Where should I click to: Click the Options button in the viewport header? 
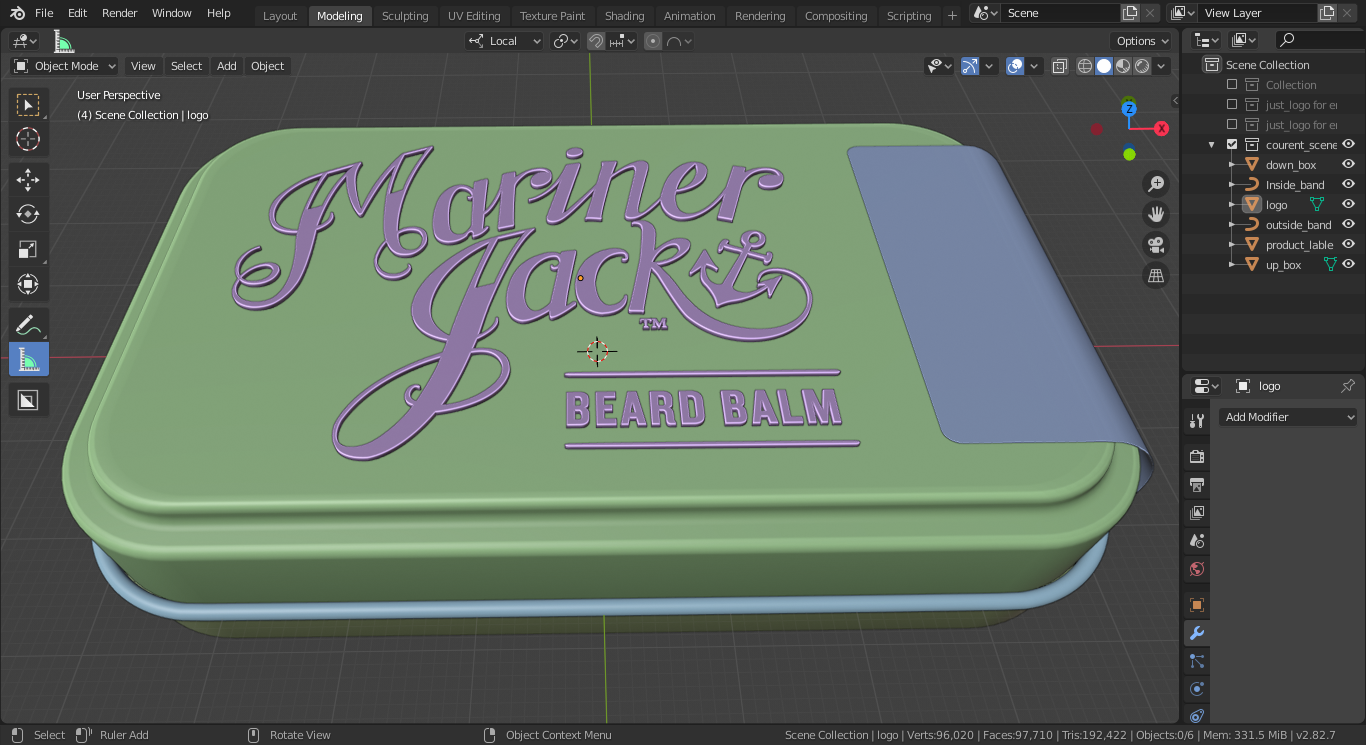[1141, 41]
